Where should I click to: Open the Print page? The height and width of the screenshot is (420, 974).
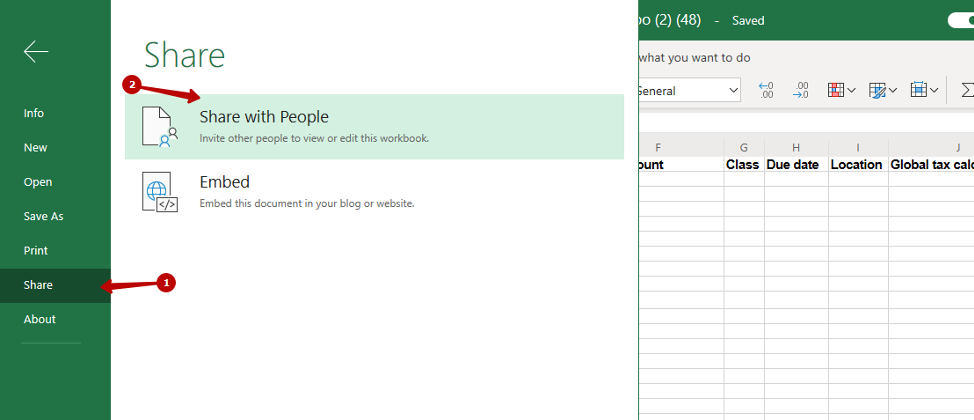coord(35,251)
